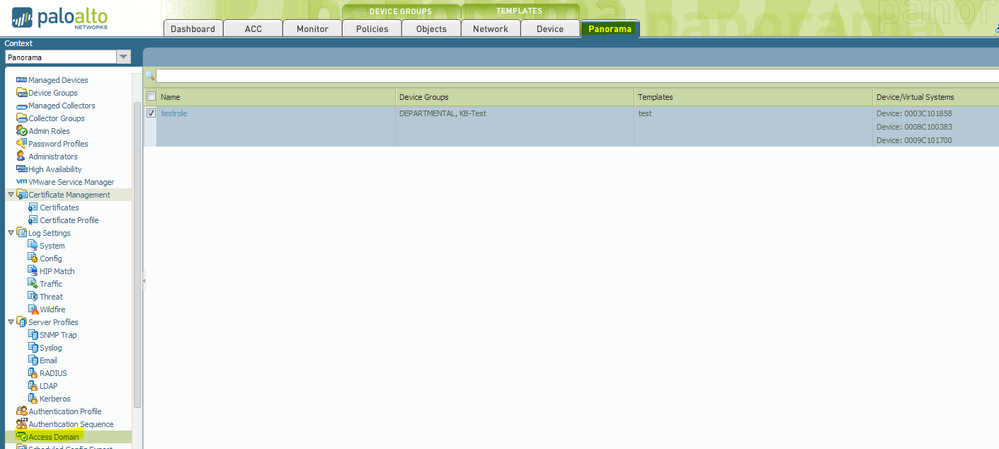Open the Policies tab

(372, 29)
